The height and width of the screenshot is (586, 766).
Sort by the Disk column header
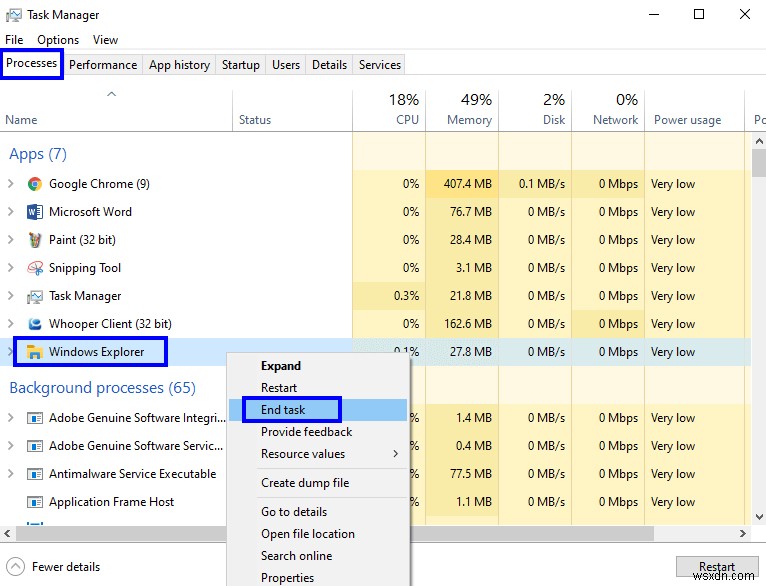(x=535, y=110)
